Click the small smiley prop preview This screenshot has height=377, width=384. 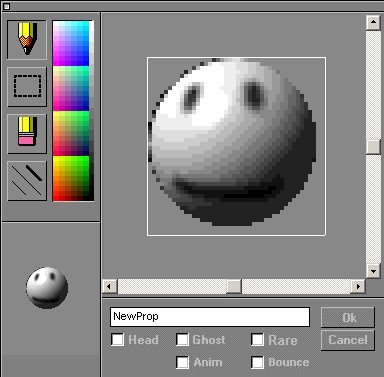[x=47, y=287]
